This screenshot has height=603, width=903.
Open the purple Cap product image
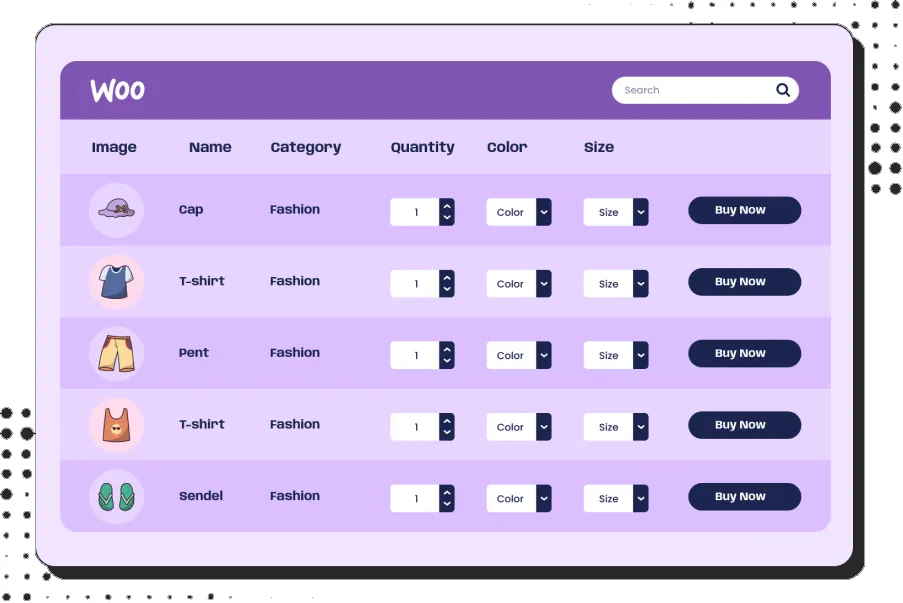tap(116, 210)
